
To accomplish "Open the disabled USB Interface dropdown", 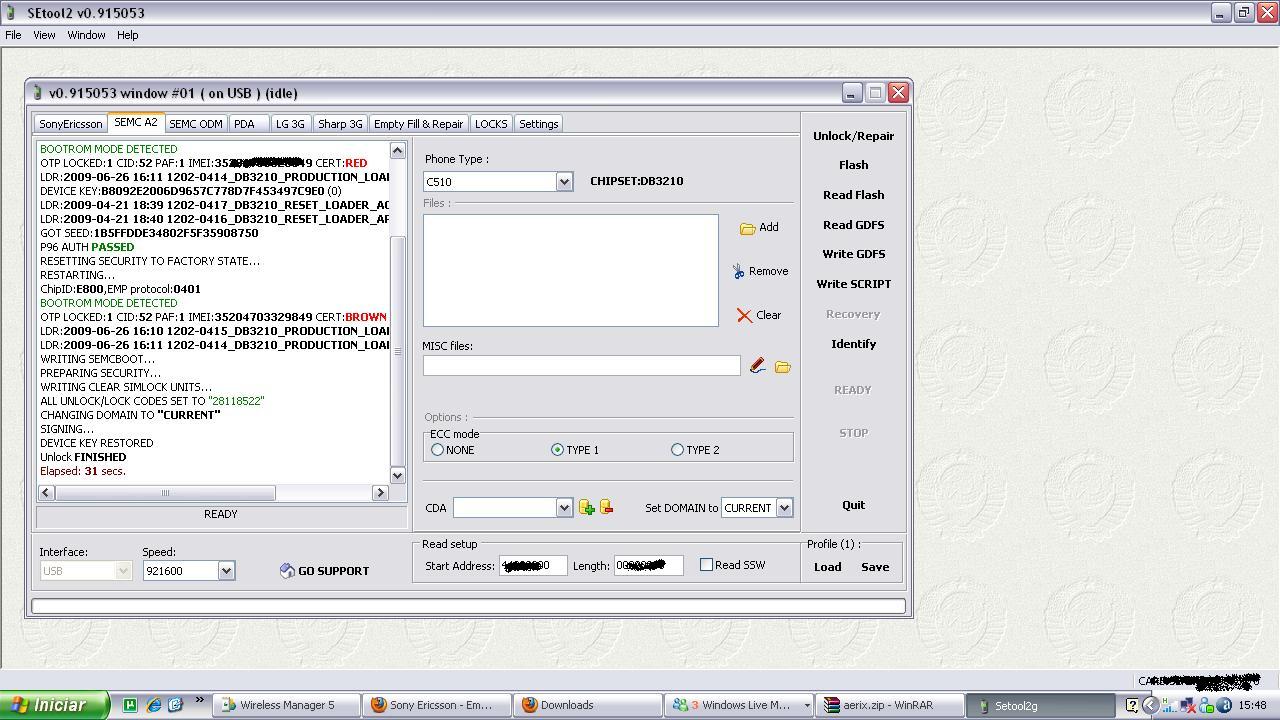I will tap(123, 571).
